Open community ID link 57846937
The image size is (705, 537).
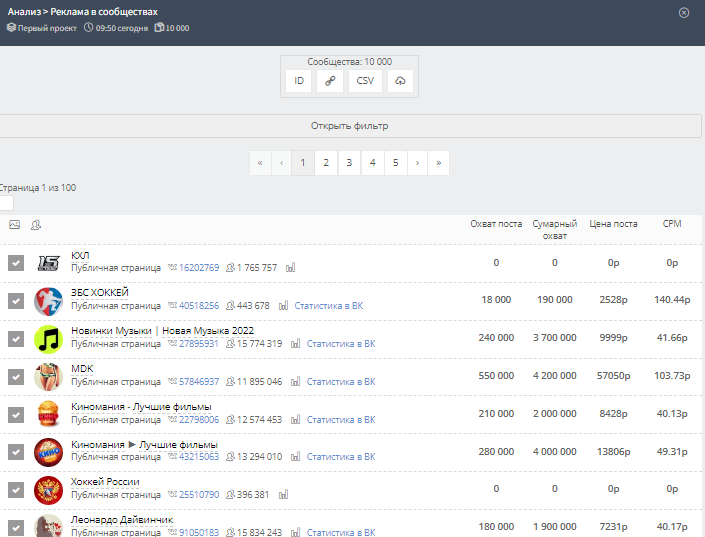199,382
